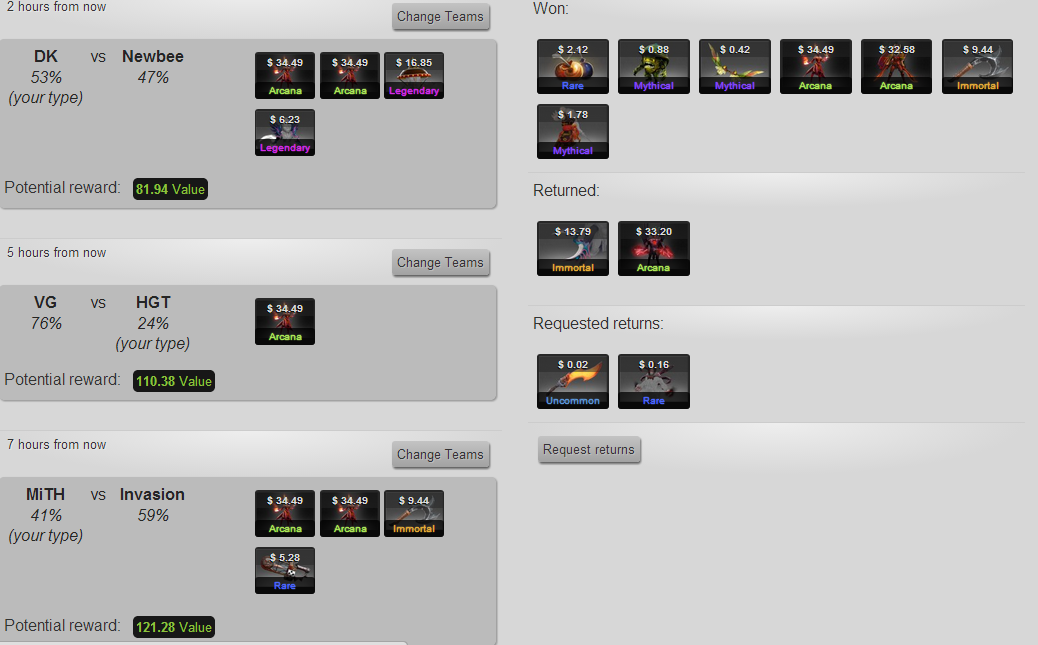
Task: Select the $0.88 Mythical item in Won
Action: coord(653,66)
